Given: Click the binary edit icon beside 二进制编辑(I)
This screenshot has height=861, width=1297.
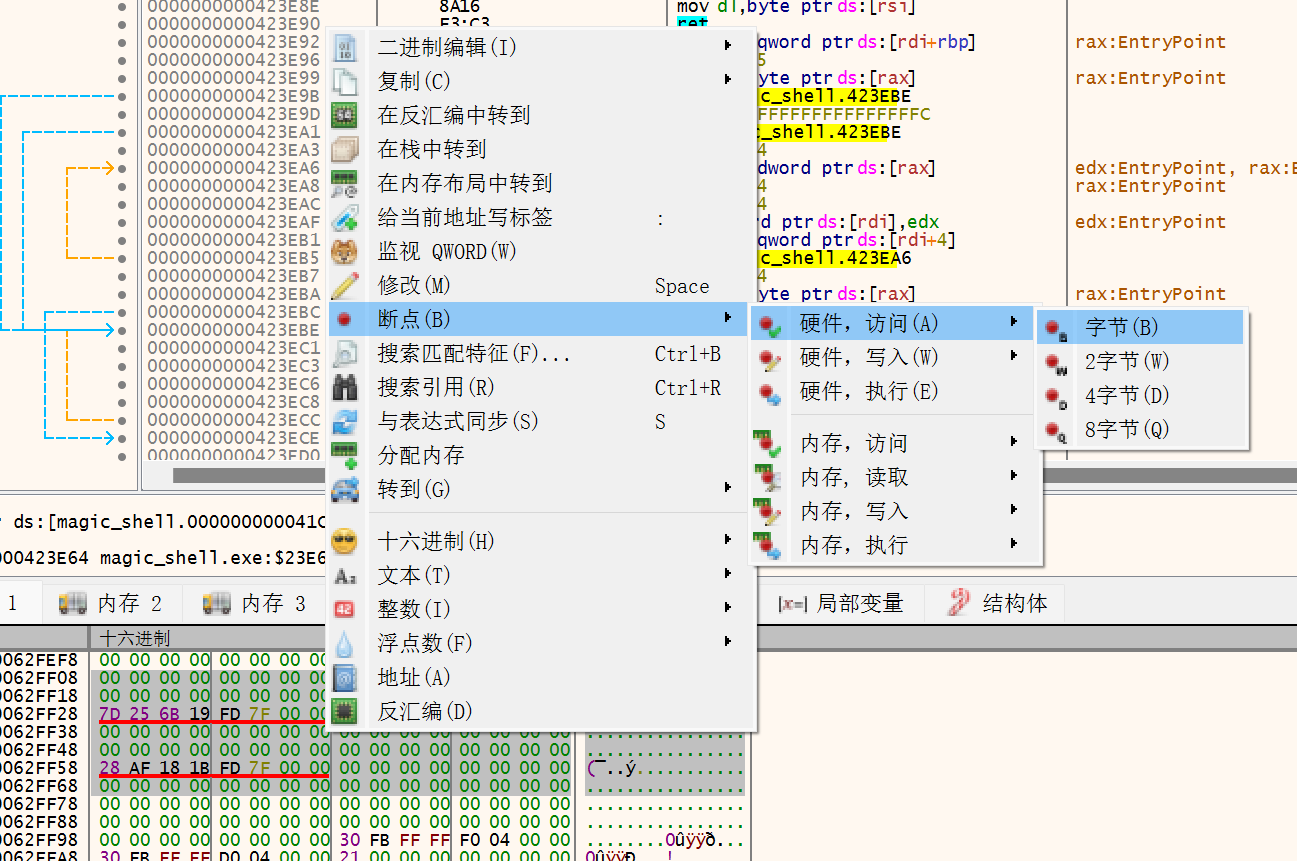Looking at the screenshot, I should (345, 47).
